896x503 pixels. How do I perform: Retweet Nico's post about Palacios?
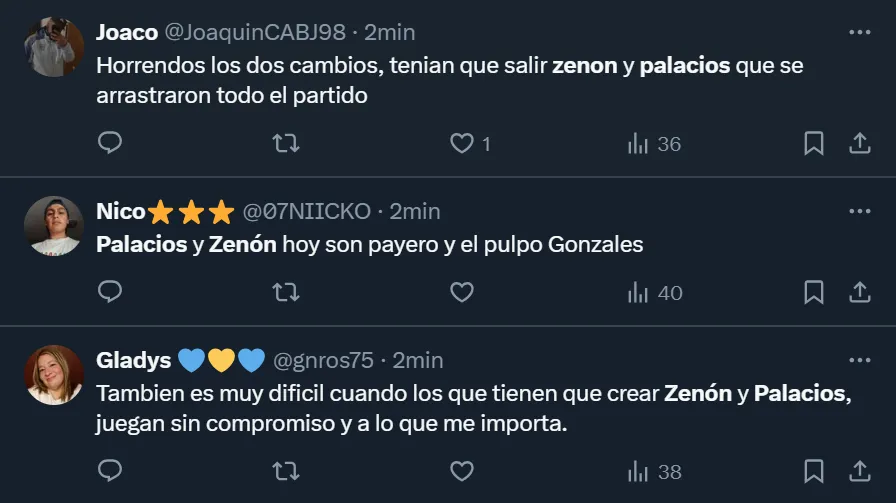click(x=286, y=293)
